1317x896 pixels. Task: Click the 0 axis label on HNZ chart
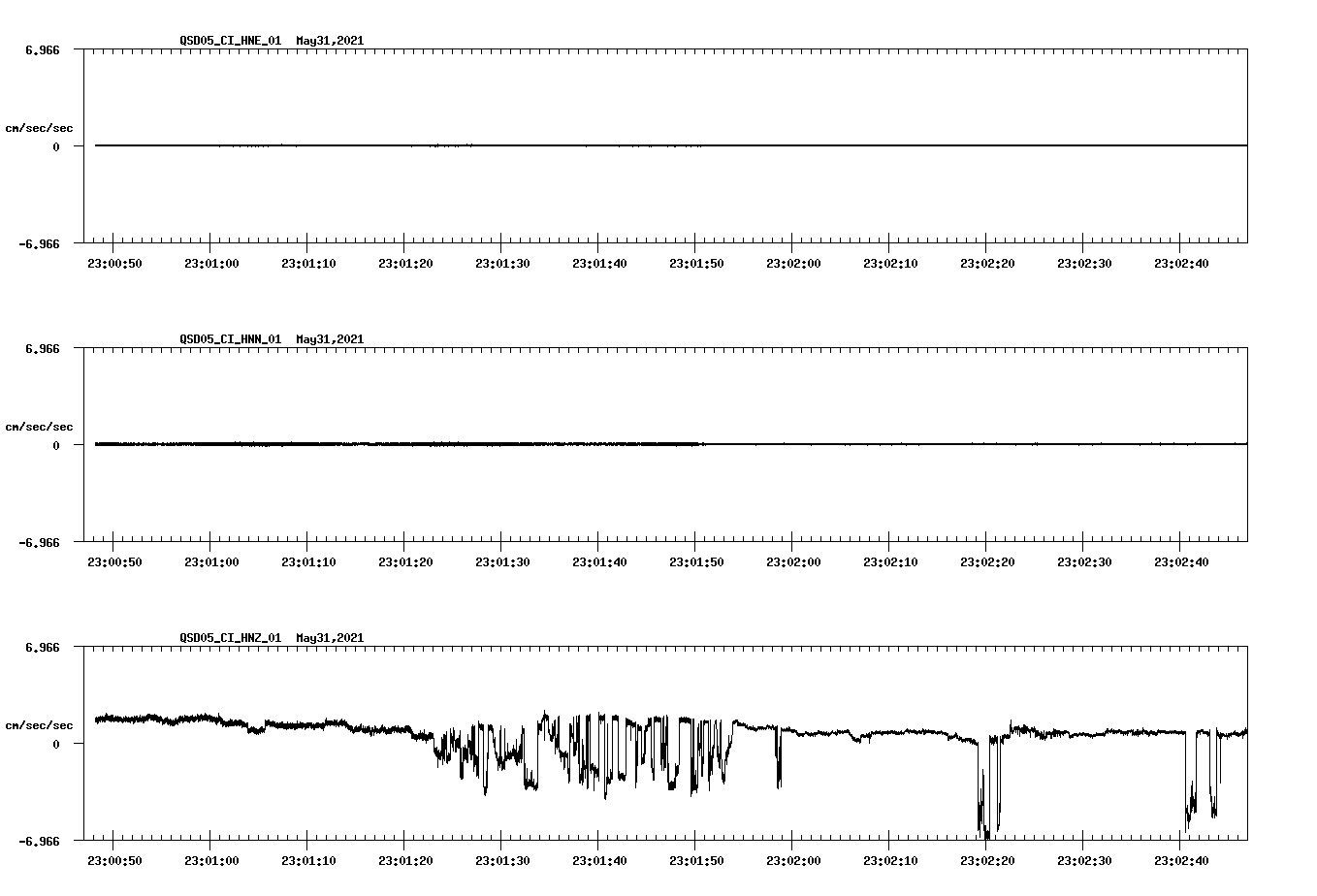(x=56, y=745)
